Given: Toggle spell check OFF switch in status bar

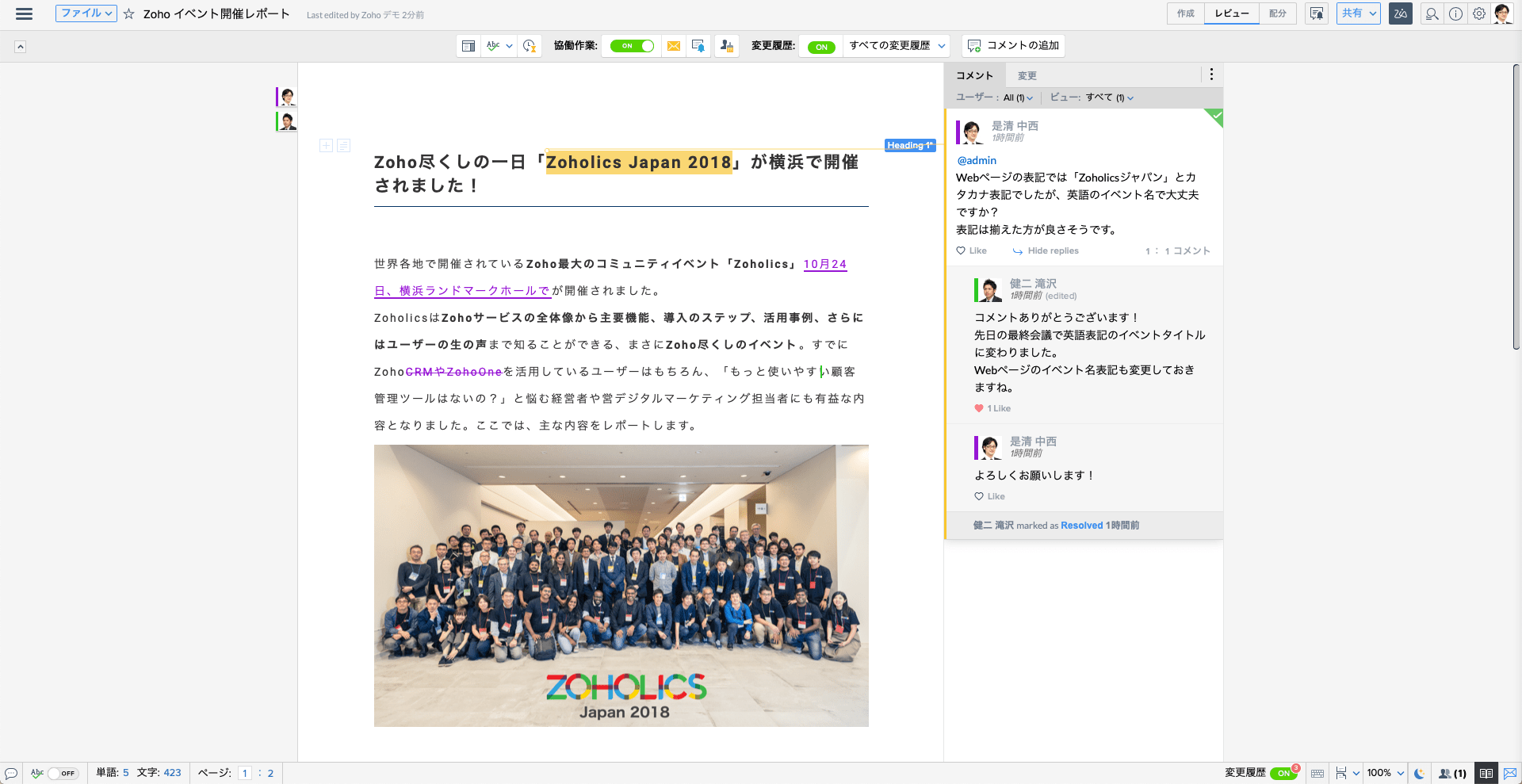Looking at the screenshot, I should point(63,773).
